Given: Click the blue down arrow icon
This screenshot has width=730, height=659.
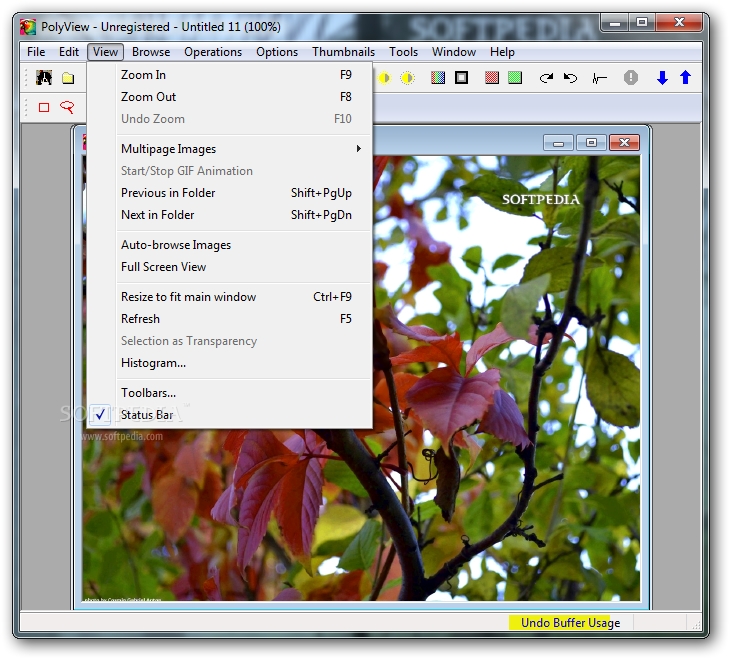Looking at the screenshot, I should click(662, 78).
